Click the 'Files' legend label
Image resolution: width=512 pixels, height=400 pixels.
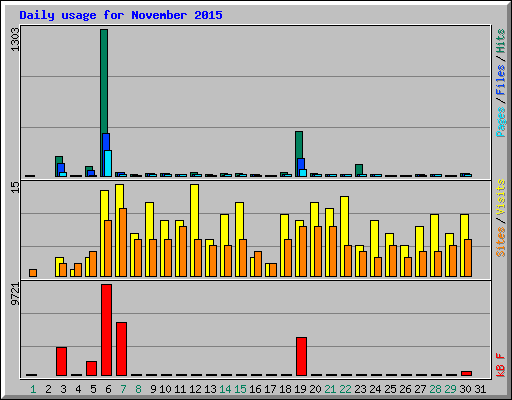(501, 80)
